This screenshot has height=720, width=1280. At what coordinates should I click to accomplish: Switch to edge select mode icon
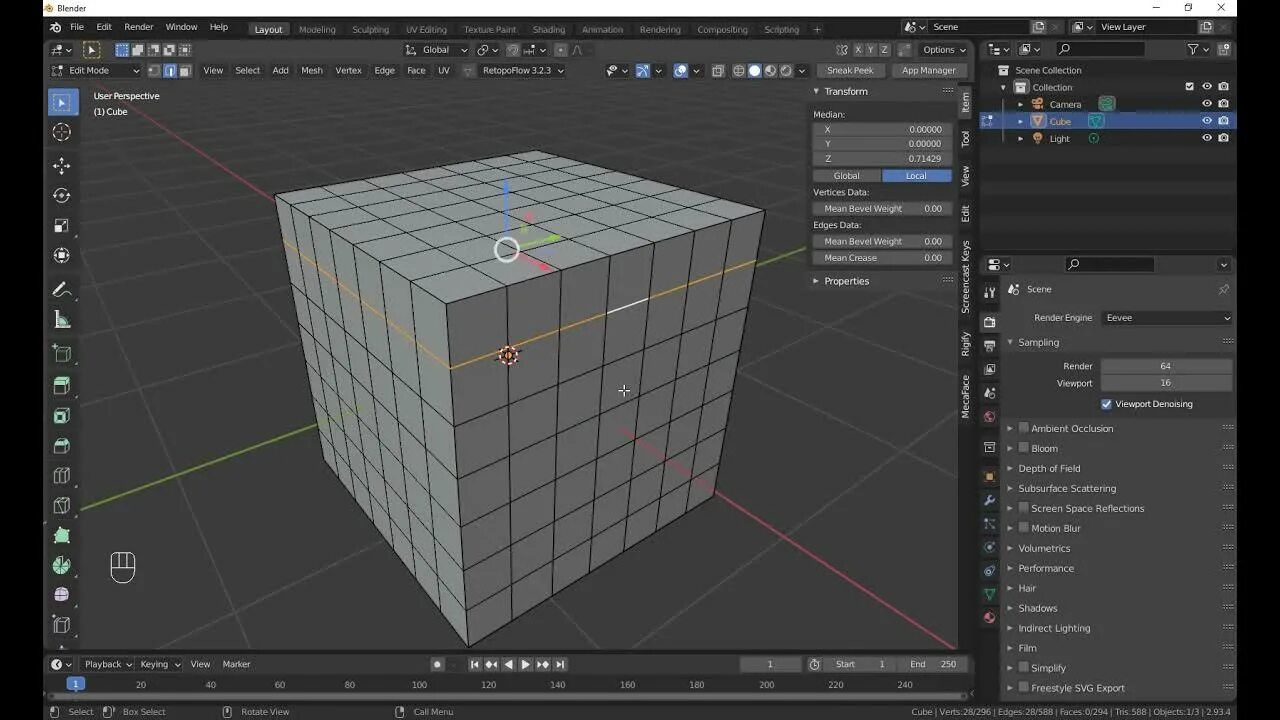(170, 70)
